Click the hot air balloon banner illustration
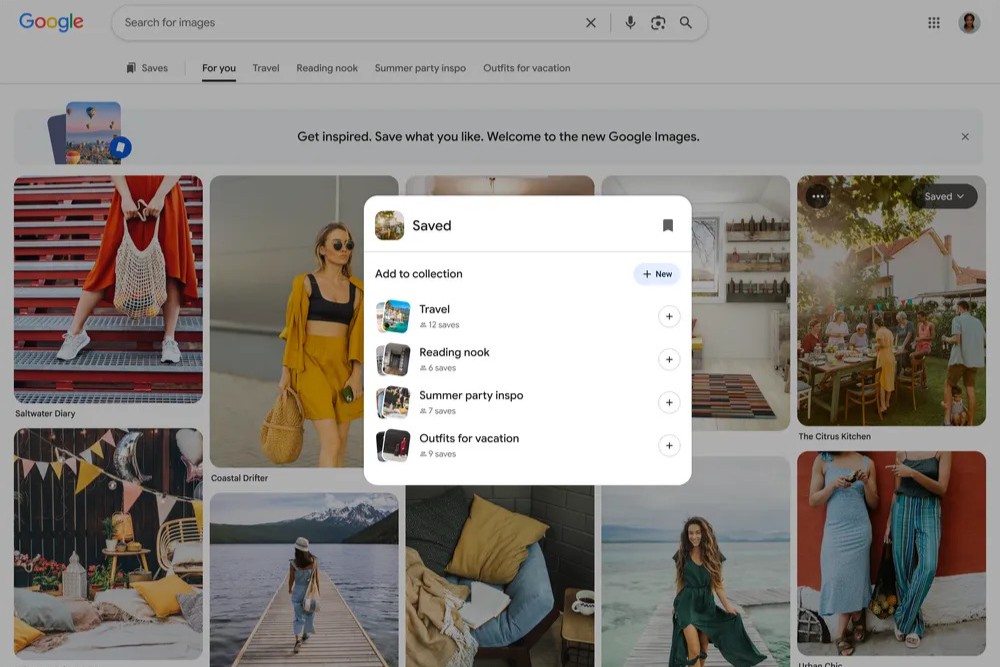This screenshot has width=1000, height=667. [x=90, y=133]
